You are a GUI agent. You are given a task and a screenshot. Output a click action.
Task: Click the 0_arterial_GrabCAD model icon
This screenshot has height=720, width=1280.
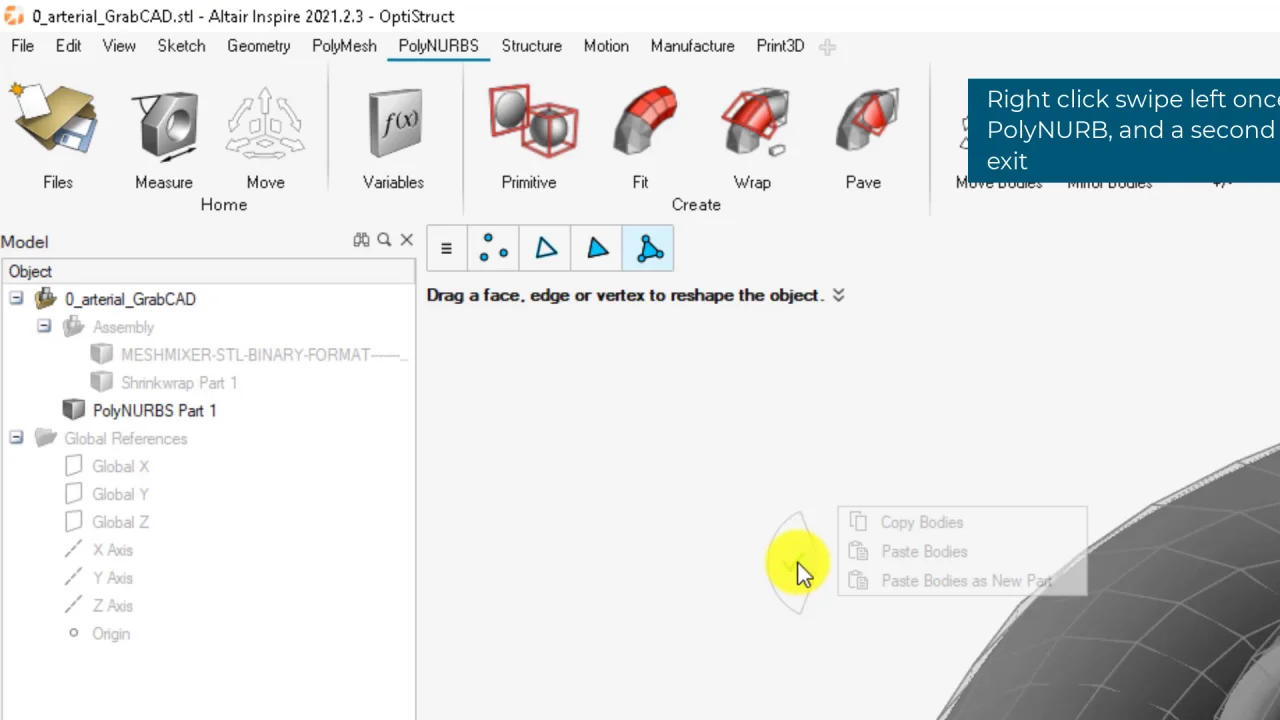45,298
